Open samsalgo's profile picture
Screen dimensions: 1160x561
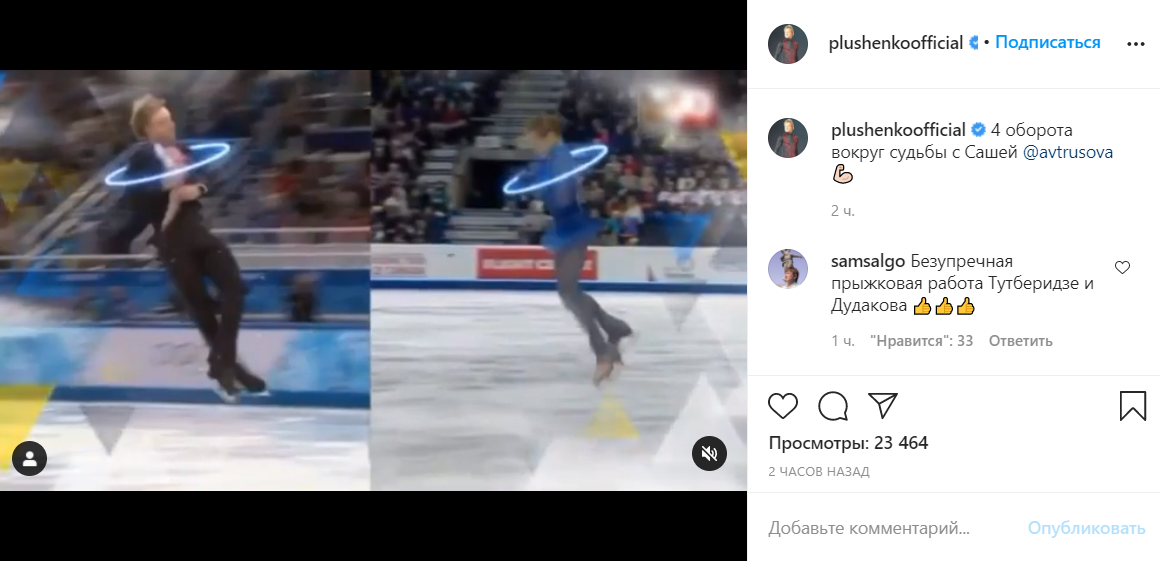click(x=788, y=269)
